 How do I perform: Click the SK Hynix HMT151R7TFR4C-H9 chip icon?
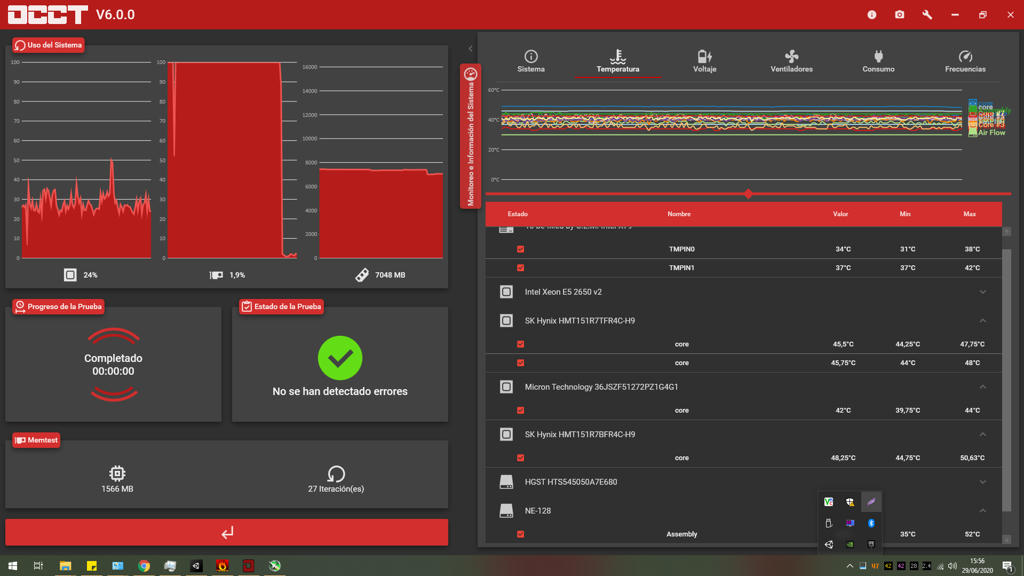(506, 321)
